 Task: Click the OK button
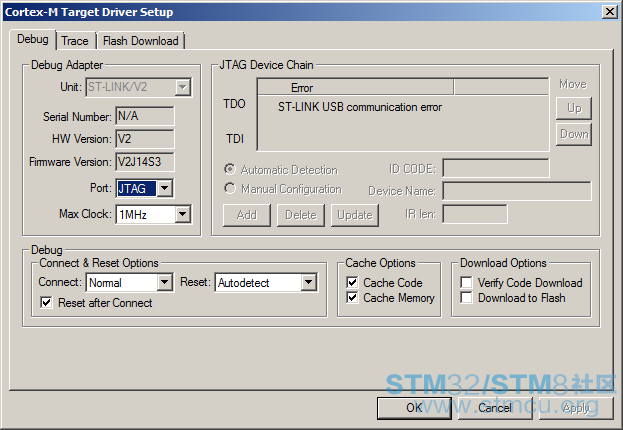click(x=414, y=408)
